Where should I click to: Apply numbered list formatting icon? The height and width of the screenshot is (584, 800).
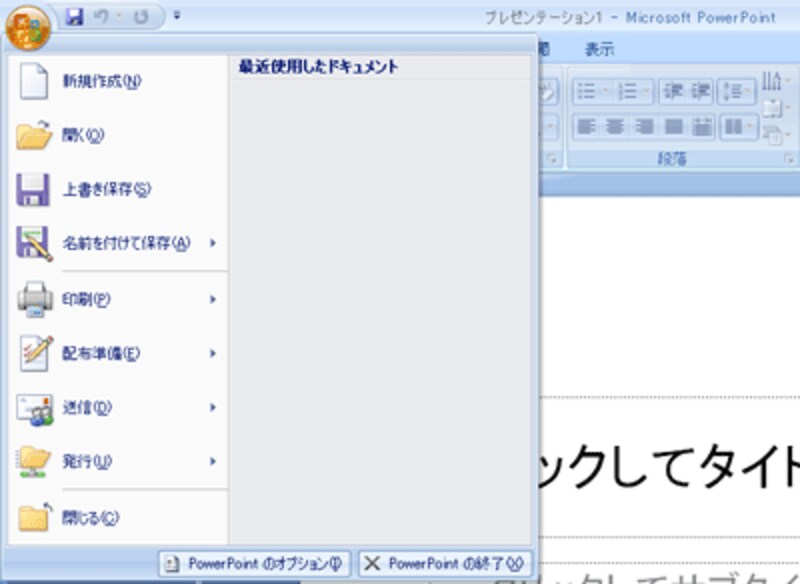627,92
